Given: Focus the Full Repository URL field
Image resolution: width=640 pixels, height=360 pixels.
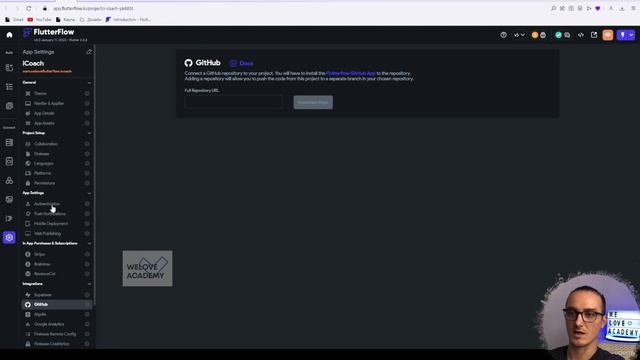Looking at the screenshot, I should [233, 102].
